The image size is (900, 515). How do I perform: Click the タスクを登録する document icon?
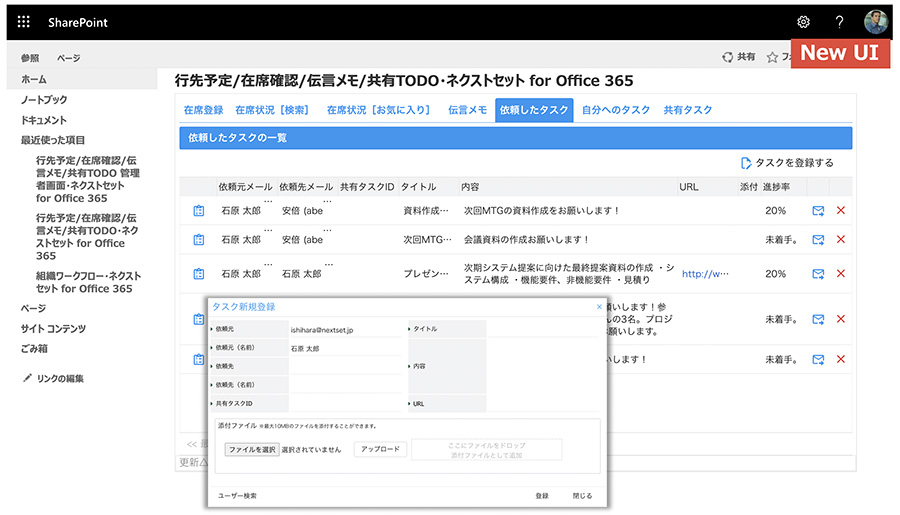[746, 163]
